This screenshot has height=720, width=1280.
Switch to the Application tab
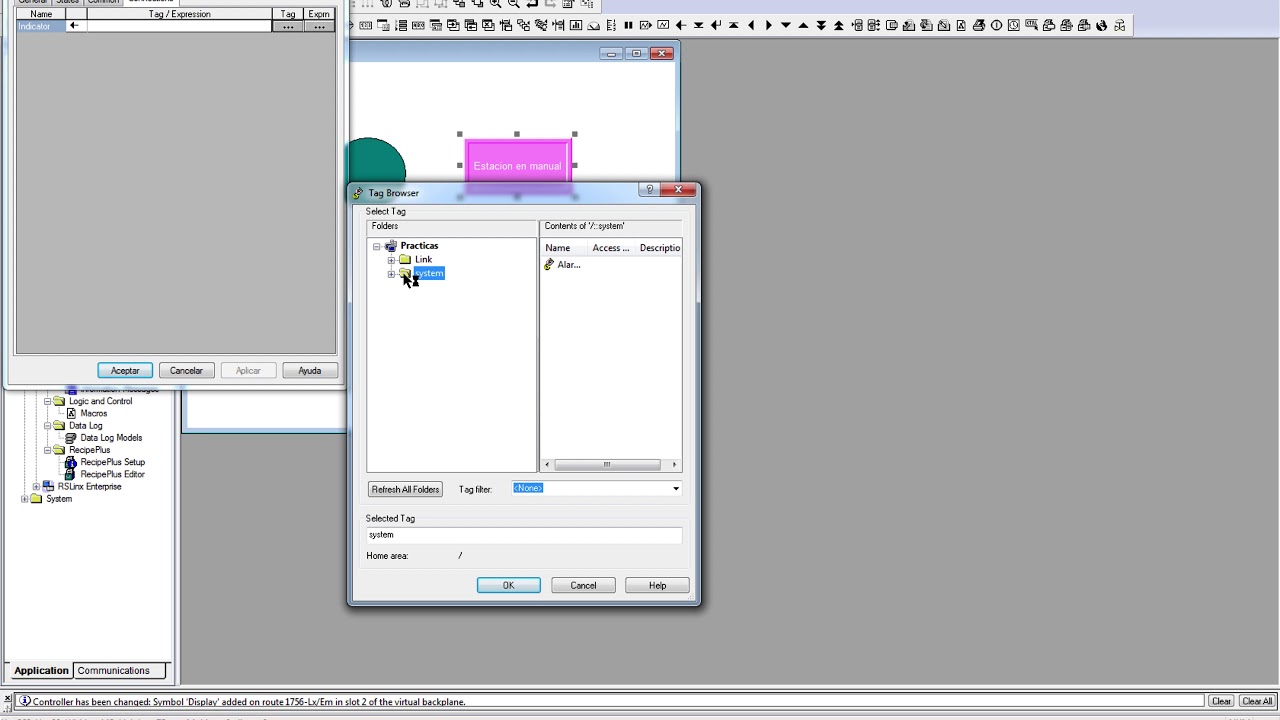click(41, 671)
